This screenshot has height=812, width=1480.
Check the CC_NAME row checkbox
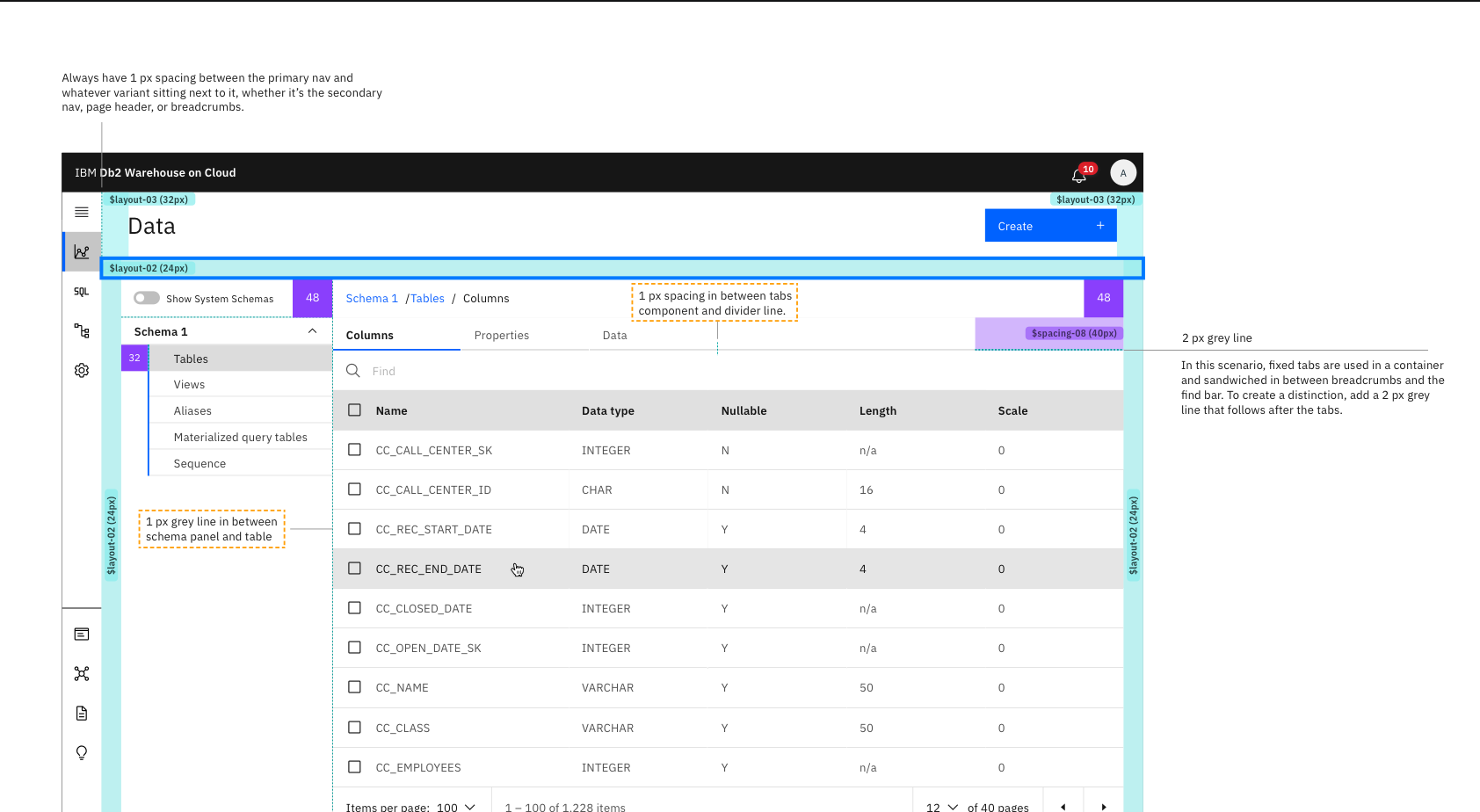click(x=355, y=687)
